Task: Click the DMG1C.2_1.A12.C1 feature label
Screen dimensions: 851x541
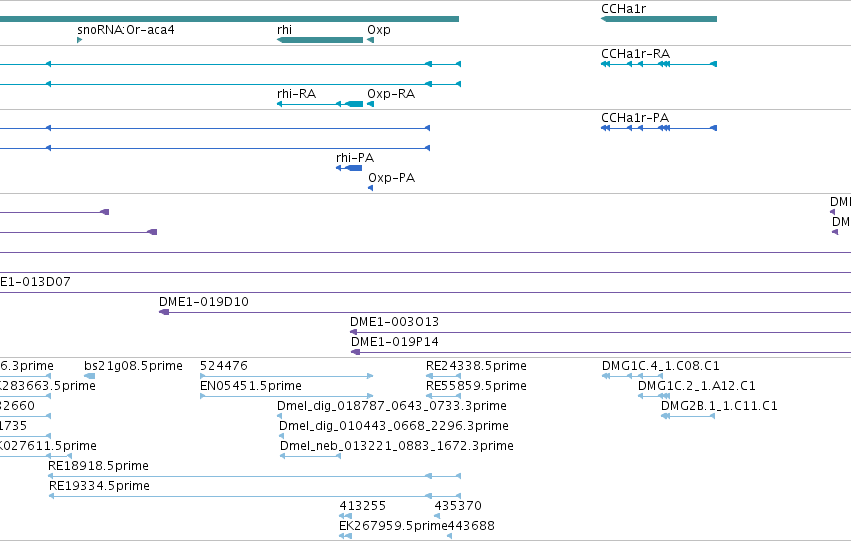Action: click(696, 386)
